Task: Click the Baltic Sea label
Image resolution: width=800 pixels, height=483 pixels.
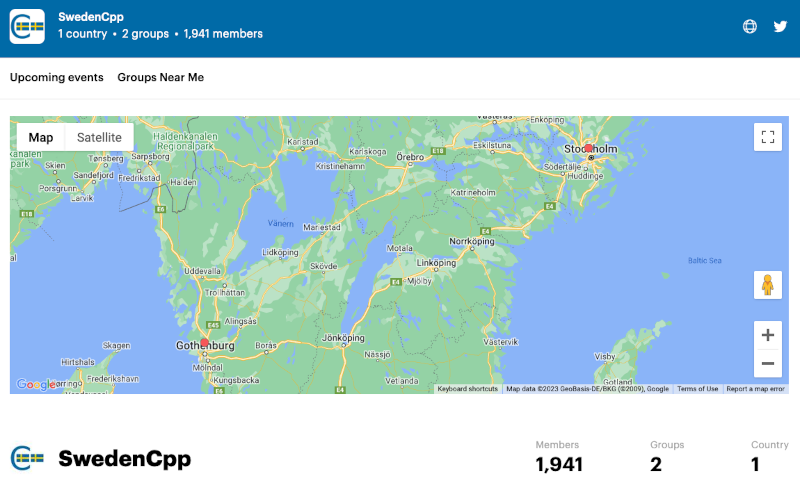Action: click(x=705, y=261)
